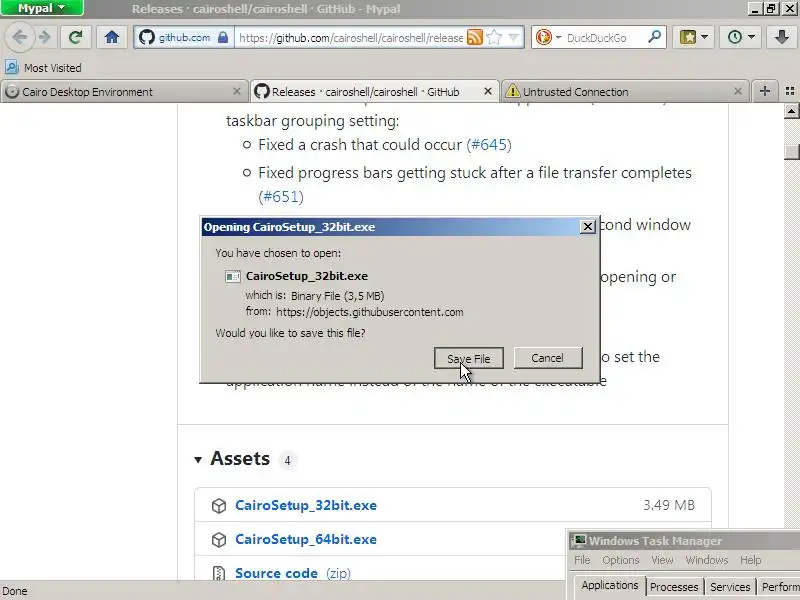Bookmark this page with the star icon
This screenshot has height=600, width=800.
[x=494, y=37]
